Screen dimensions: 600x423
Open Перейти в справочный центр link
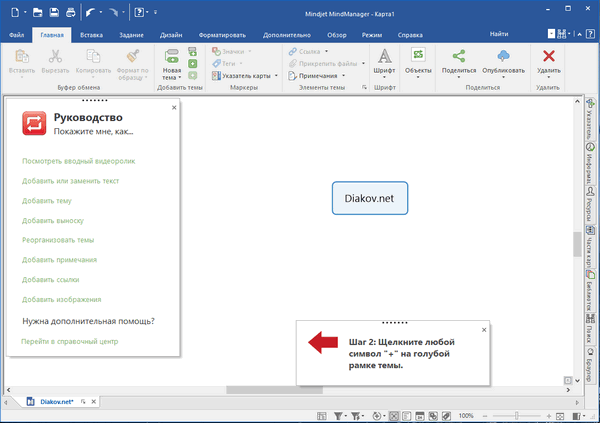(x=69, y=341)
